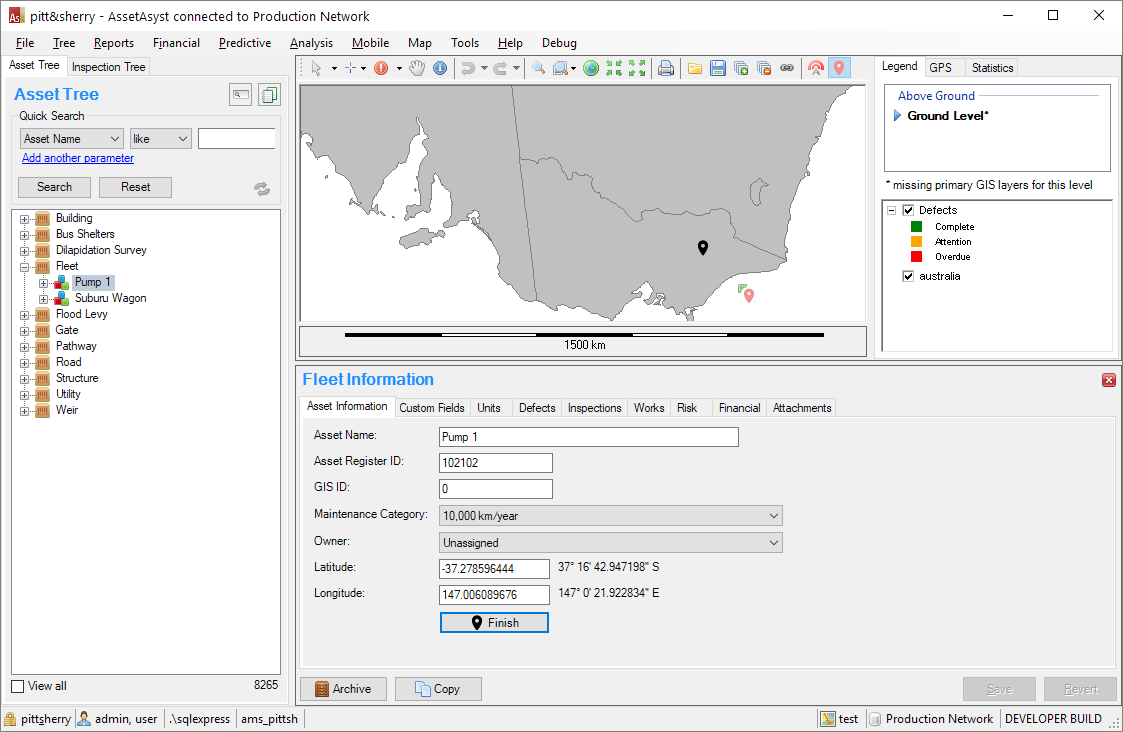Click the magnifier zoom tool

(538, 68)
